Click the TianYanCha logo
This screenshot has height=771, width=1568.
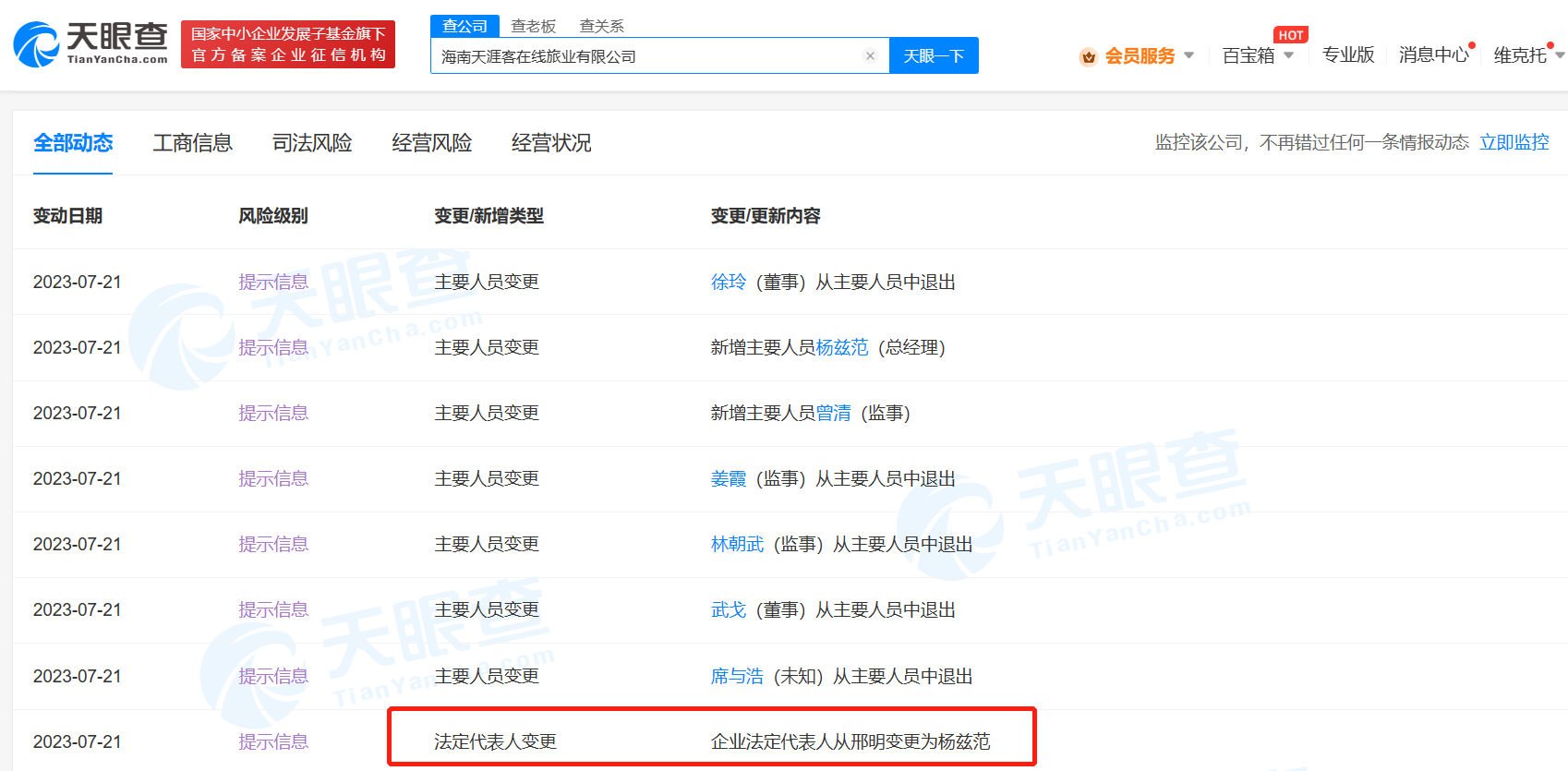tap(90, 43)
